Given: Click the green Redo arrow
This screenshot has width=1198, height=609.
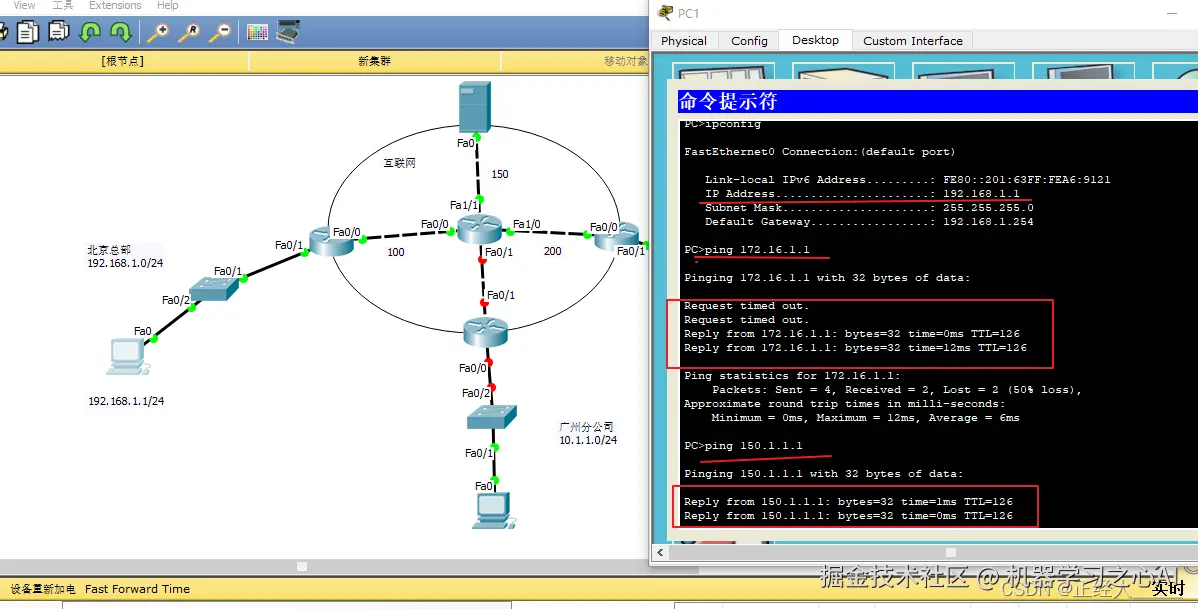Looking at the screenshot, I should click(x=121, y=32).
